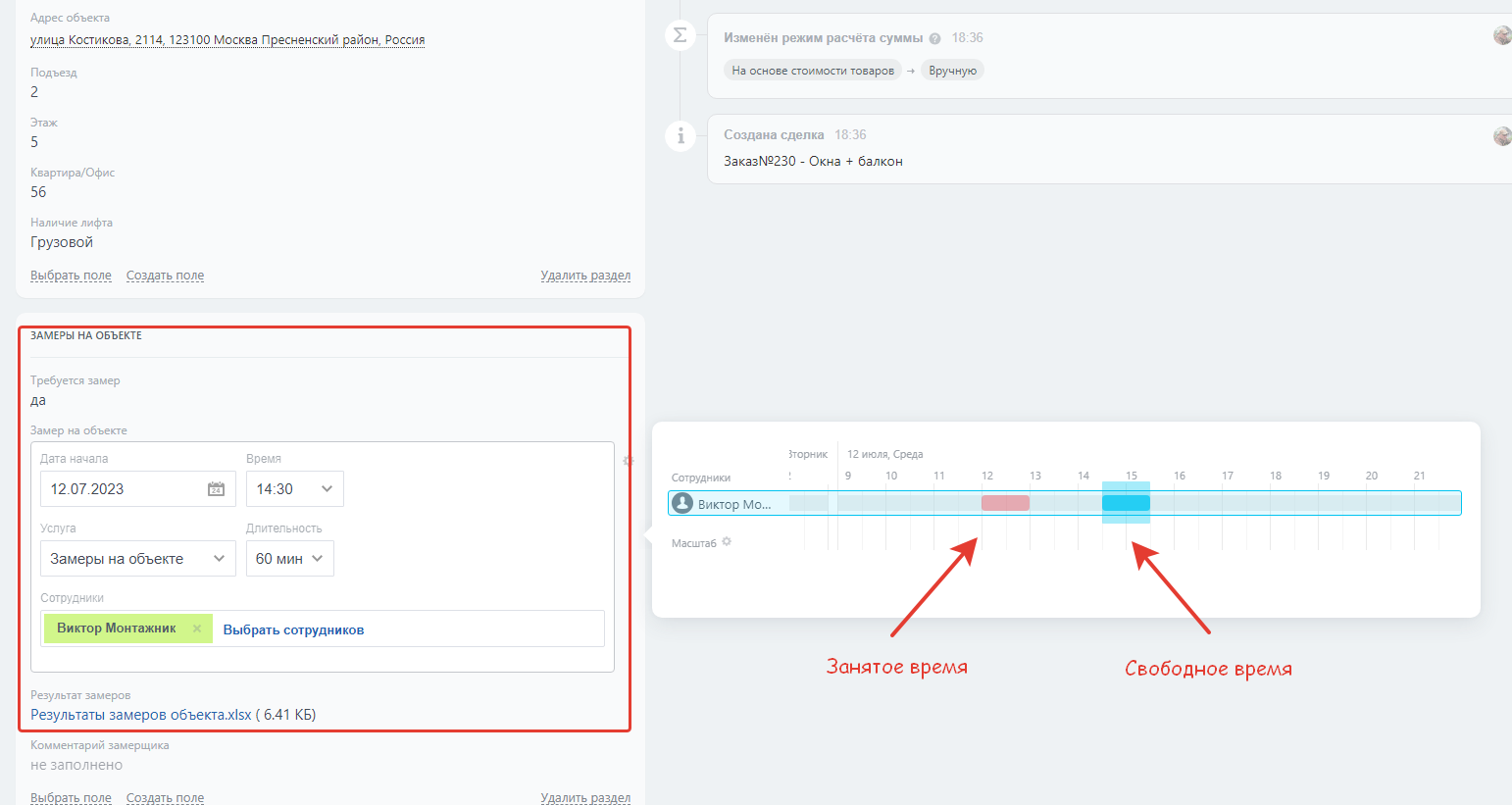1512x805 pixels.
Task: Click Удалить раздел below Комментарий замерщика
Action: click(585, 798)
